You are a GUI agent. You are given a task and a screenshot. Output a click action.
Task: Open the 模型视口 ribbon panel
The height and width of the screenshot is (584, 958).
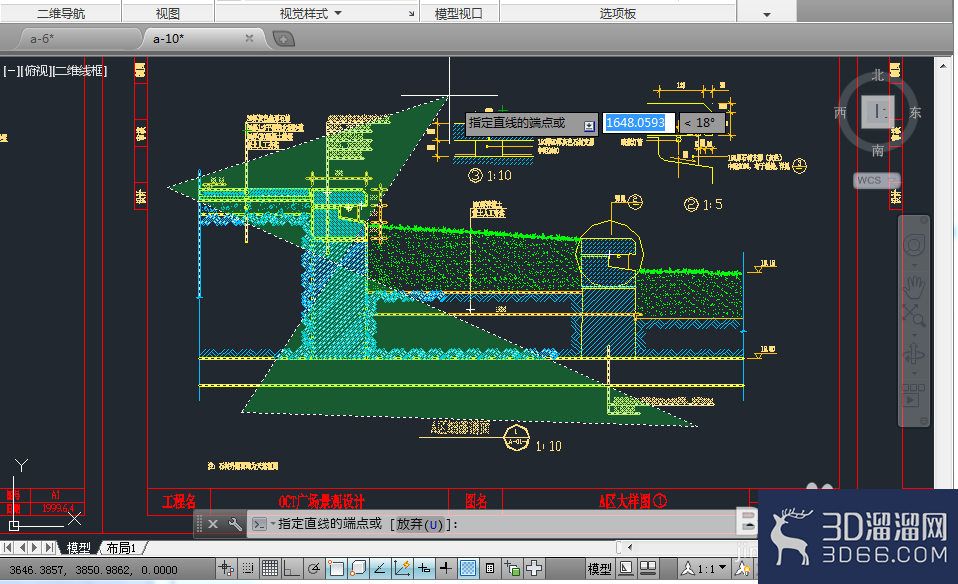pos(458,13)
